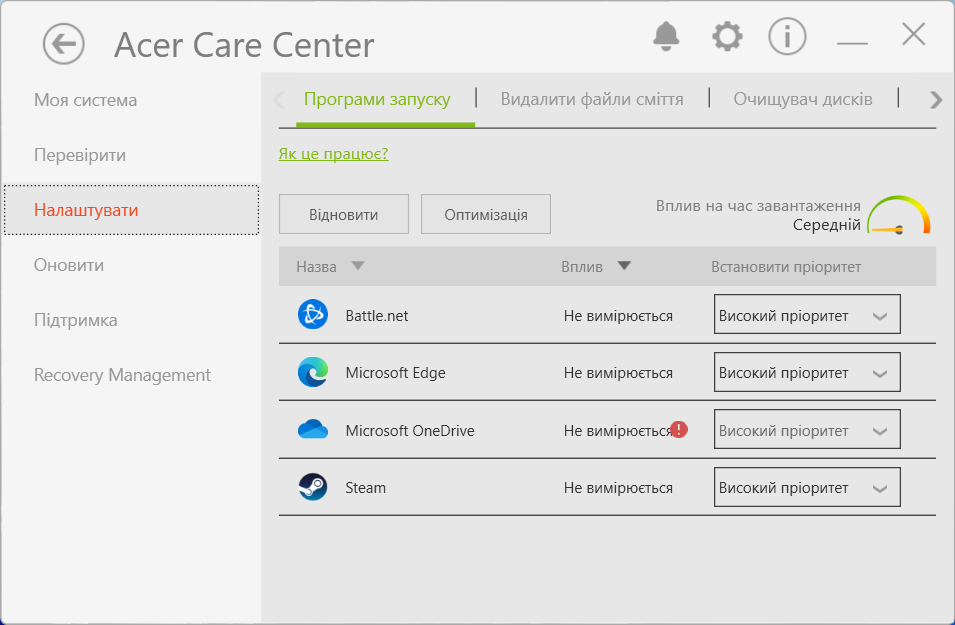
Task: Sort list by the Назва column arrow
Action: pos(358,267)
